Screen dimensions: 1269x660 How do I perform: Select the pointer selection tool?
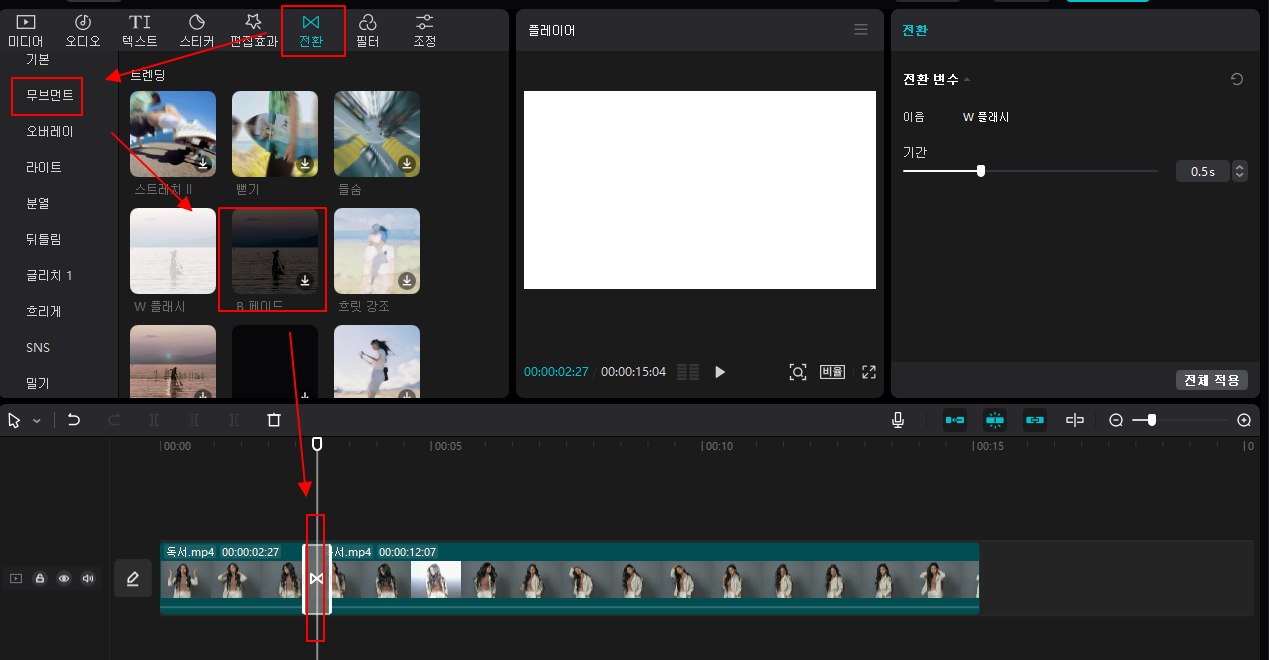point(14,420)
